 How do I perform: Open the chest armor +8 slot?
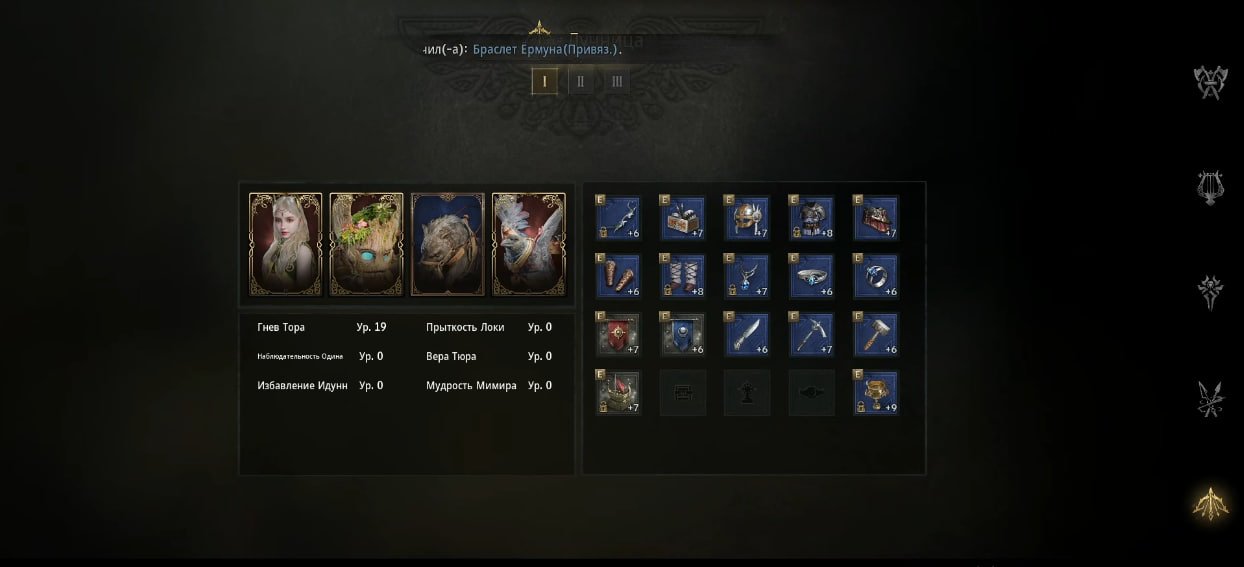pos(812,218)
